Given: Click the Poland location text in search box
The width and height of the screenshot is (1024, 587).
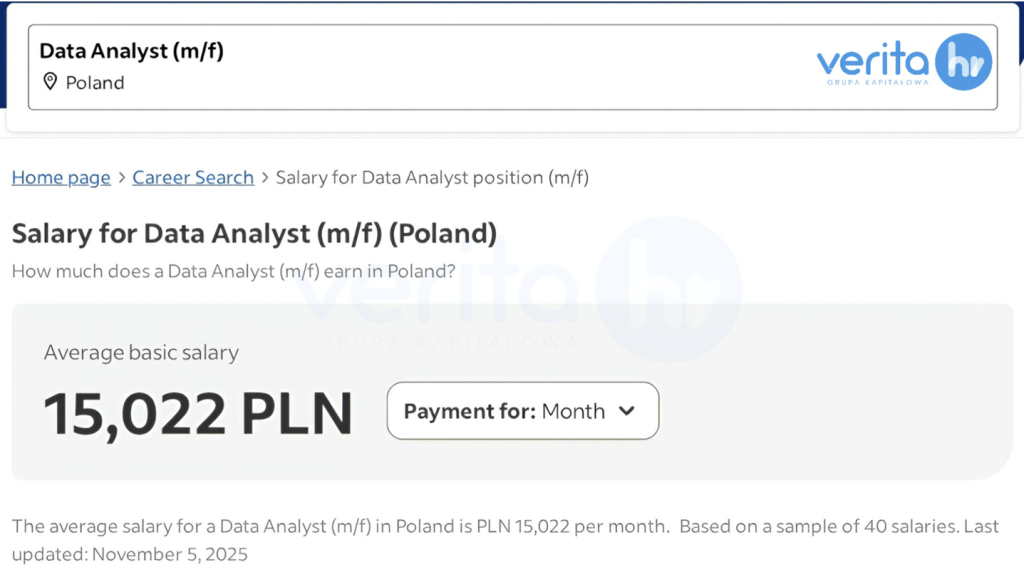Looking at the screenshot, I should (x=95, y=83).
